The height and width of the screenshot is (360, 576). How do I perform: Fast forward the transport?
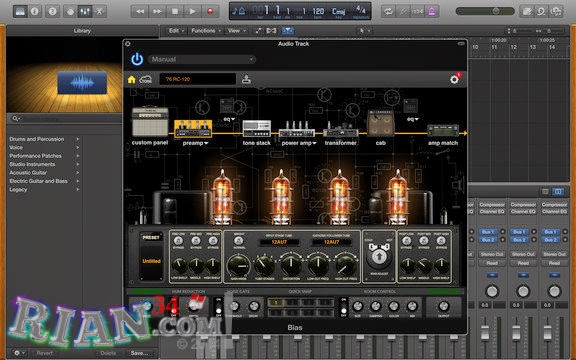[157, 11]
